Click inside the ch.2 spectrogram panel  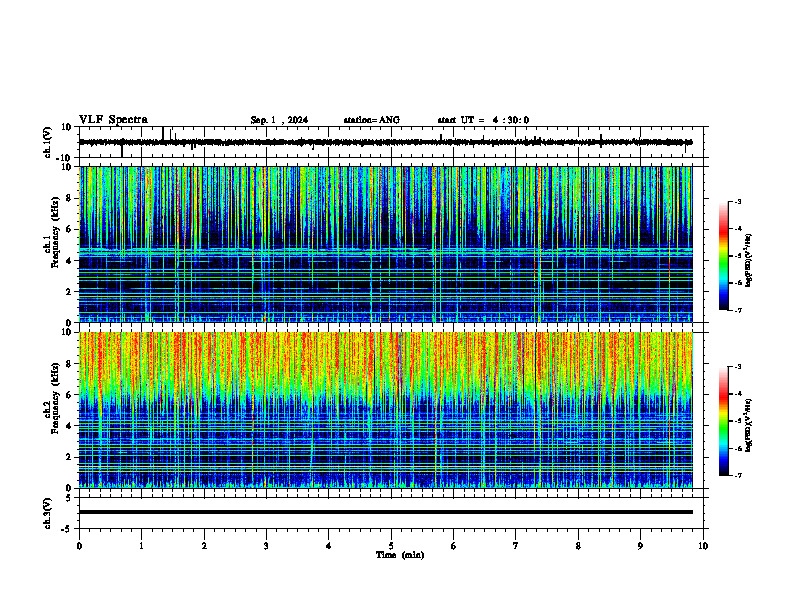(x=385, y=410)
